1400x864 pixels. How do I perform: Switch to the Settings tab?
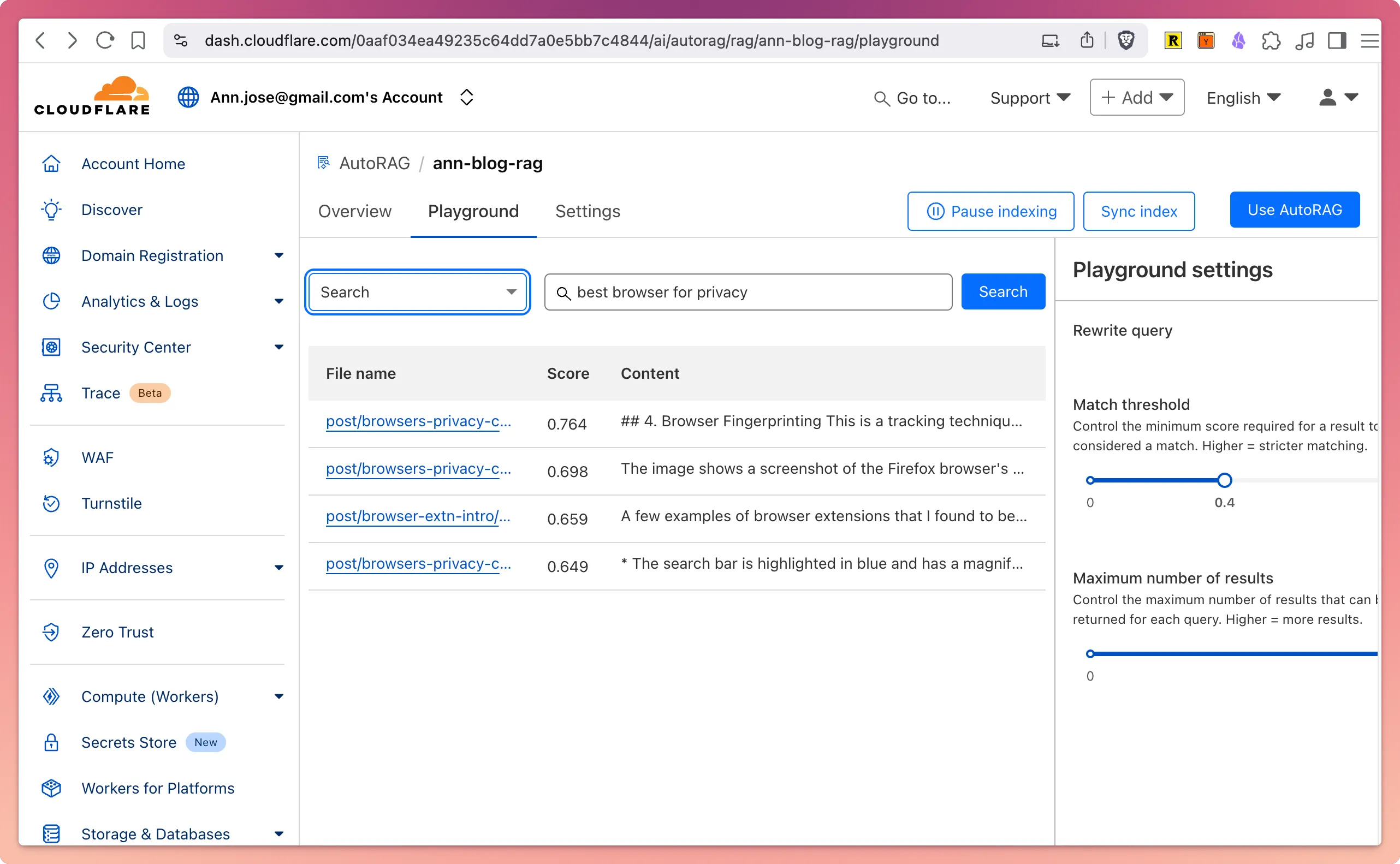point(587,211)
